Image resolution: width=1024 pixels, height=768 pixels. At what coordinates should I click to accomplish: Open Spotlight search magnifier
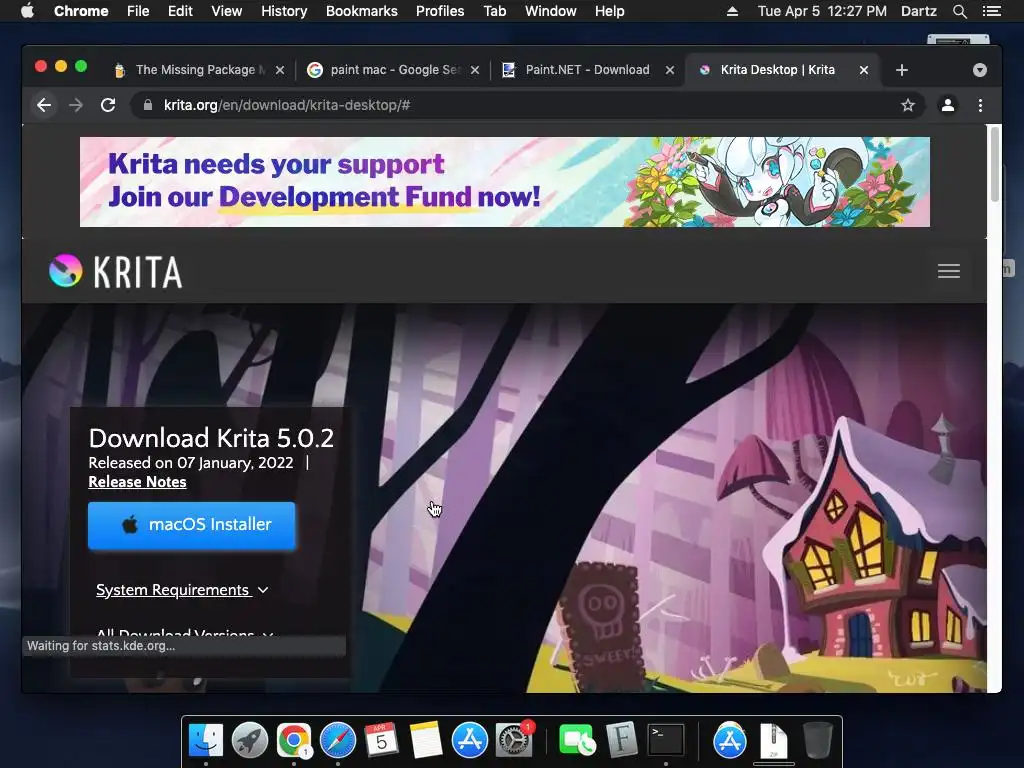pyautogui.click(x=959, y=11)
